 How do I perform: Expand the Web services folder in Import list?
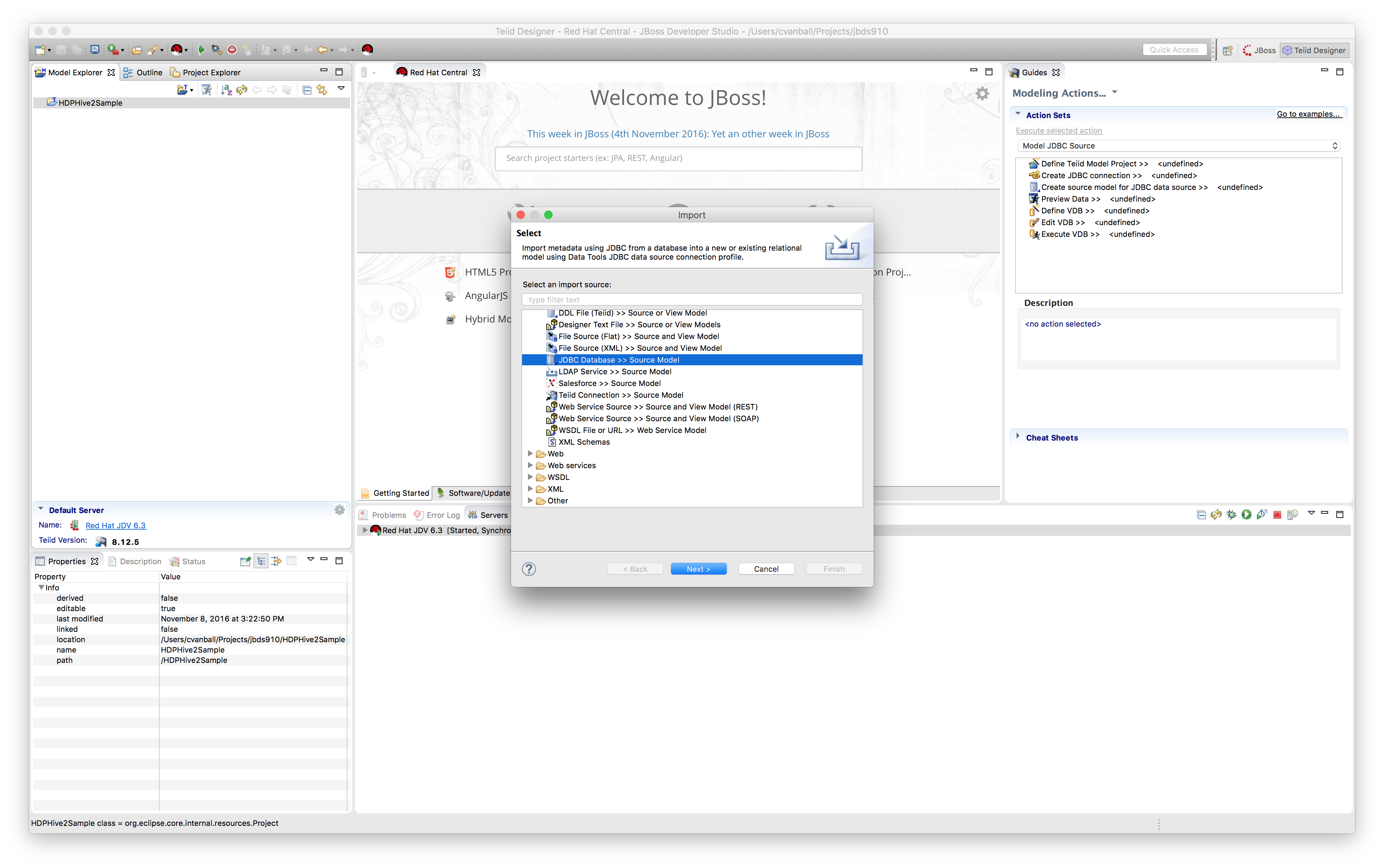(530, 465)
